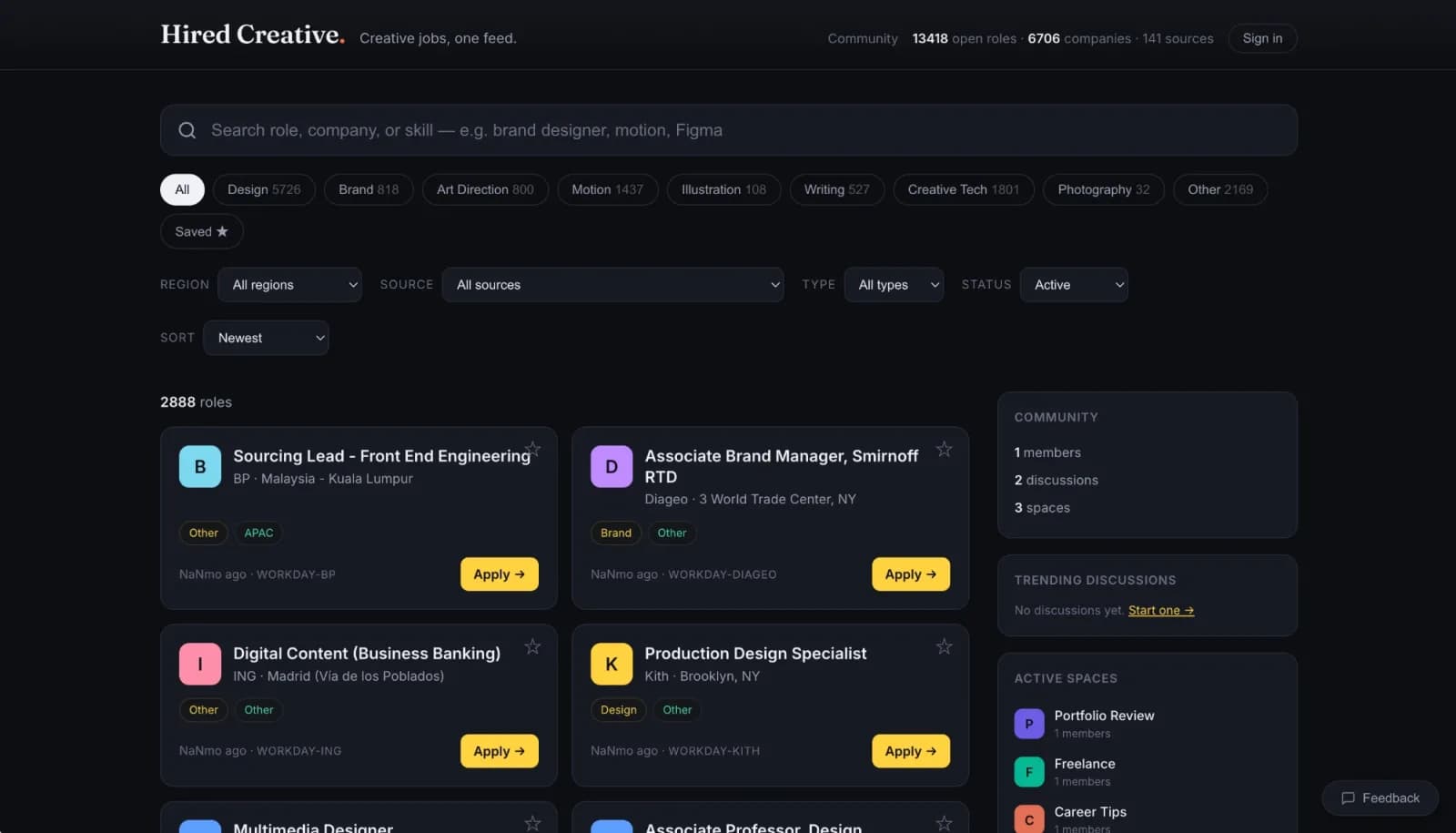Click the ING company logo avatar
Screen dimensions: 1456x833
200,664
